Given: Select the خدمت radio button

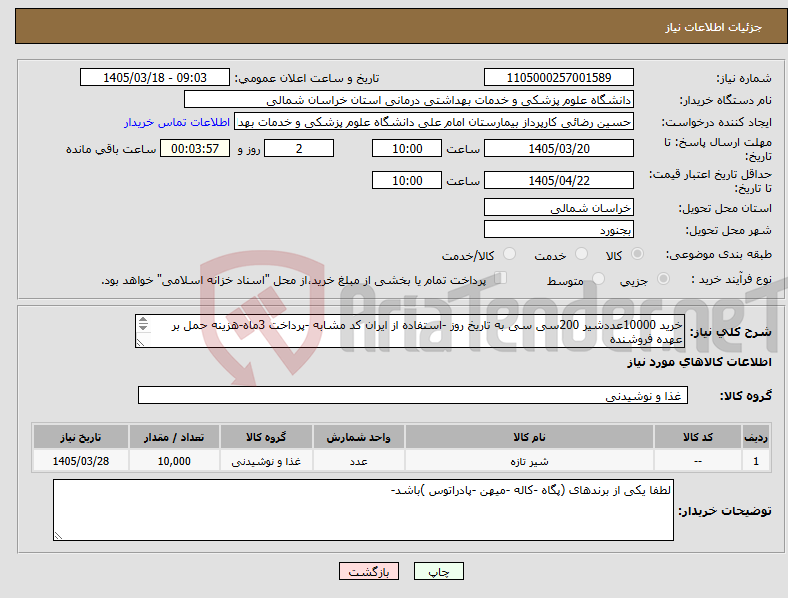Looking at the screenshot, I should pos(581,254).
